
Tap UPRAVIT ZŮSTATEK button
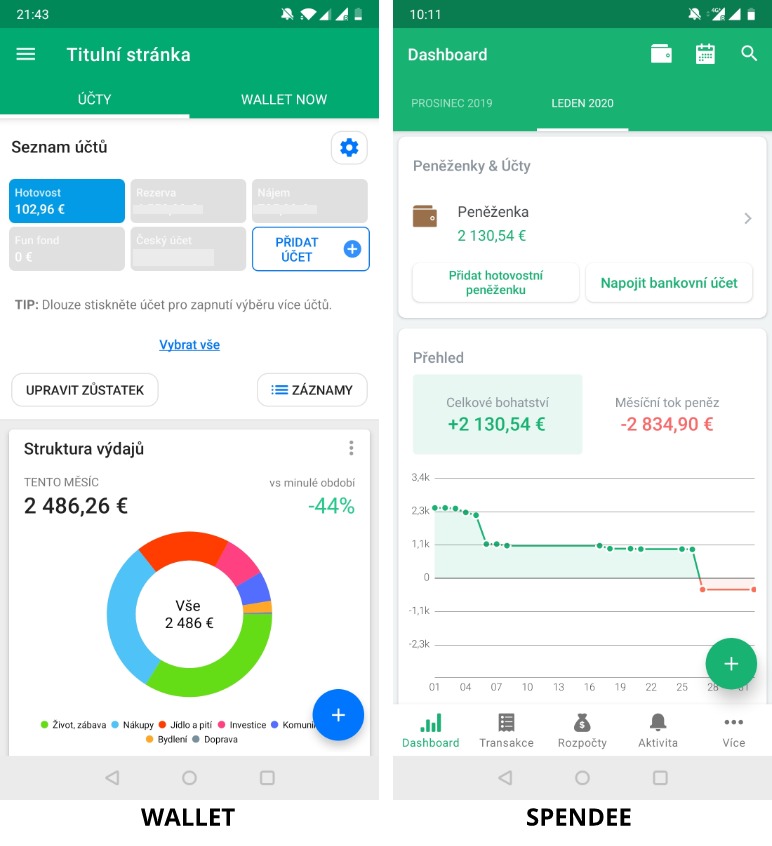[x=85, y=390]
